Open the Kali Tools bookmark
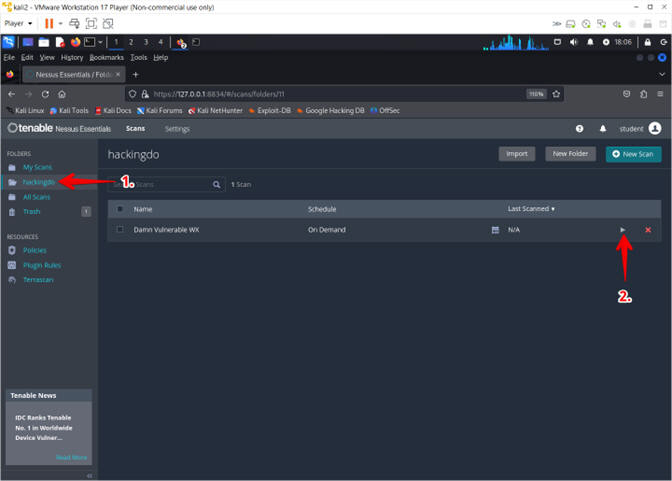Screen dimensions: 672x481 pos(69,111)
